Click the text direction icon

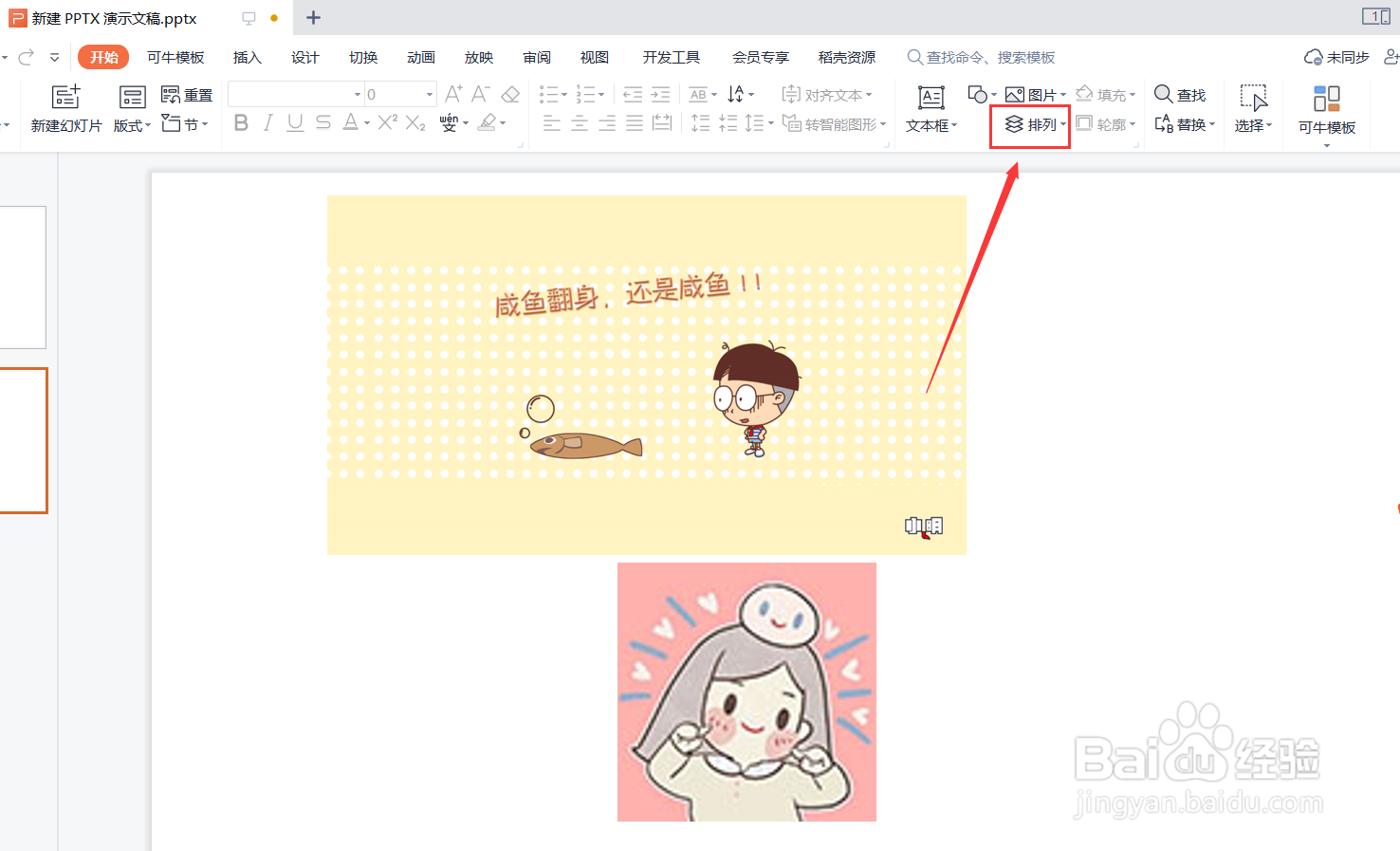[736, 94]
